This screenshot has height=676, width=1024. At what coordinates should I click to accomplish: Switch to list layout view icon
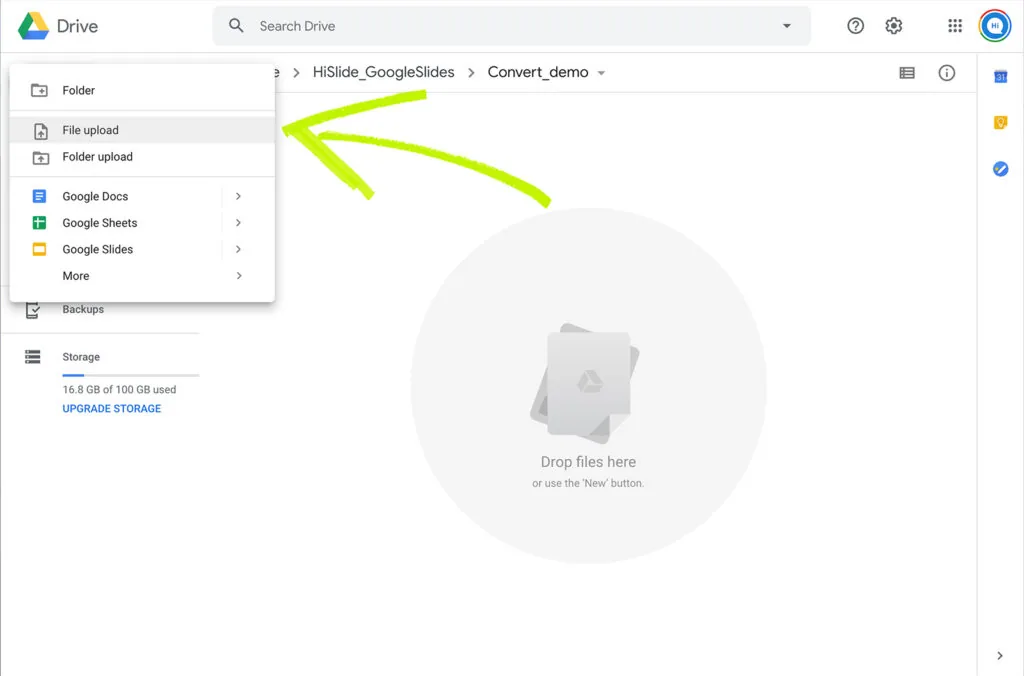(x=906, y=72)
